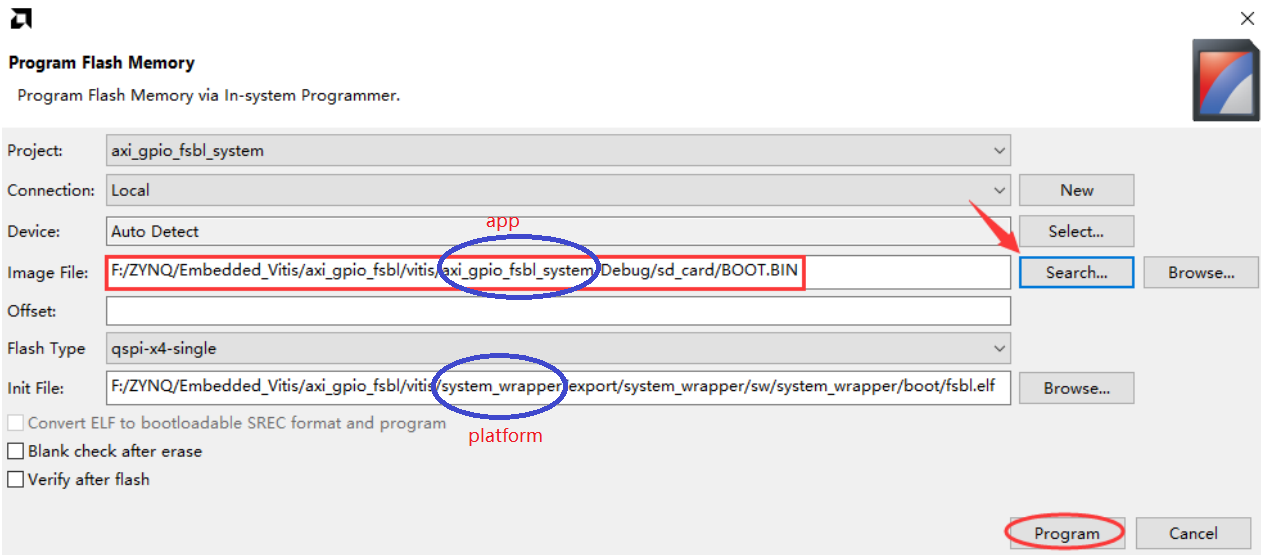Click the 'Image File:' label
Image resolution: width=1261 pixels, height=555 pixels.
coord(48,272)
